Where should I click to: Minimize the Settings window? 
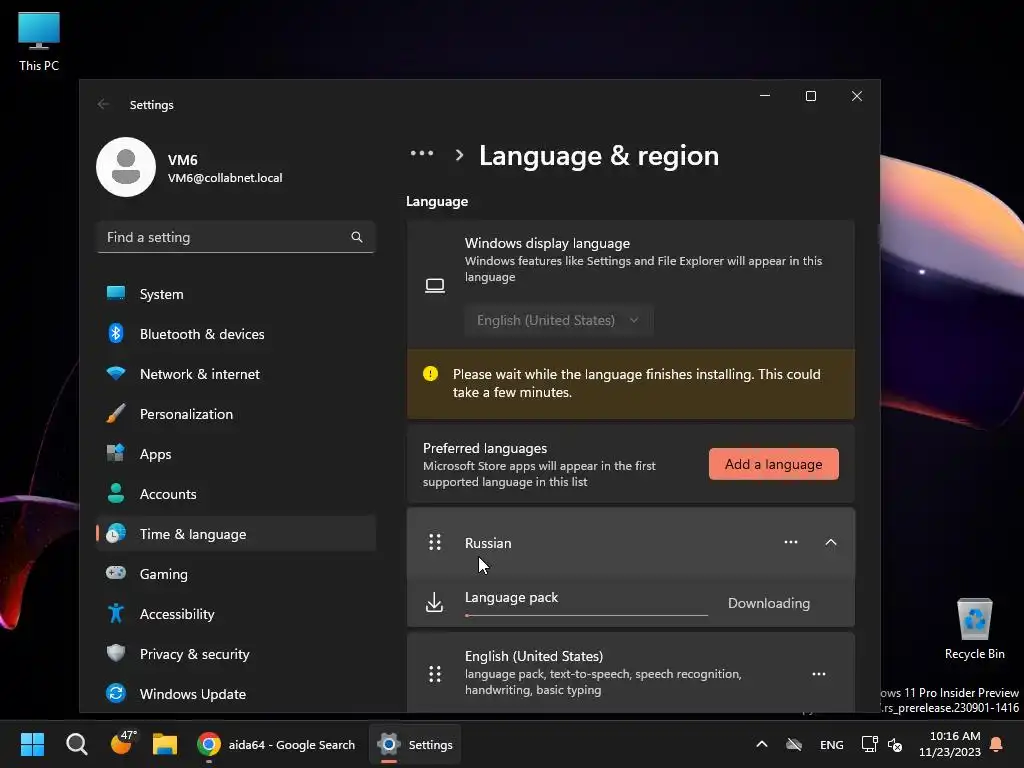tap(765, 96)
